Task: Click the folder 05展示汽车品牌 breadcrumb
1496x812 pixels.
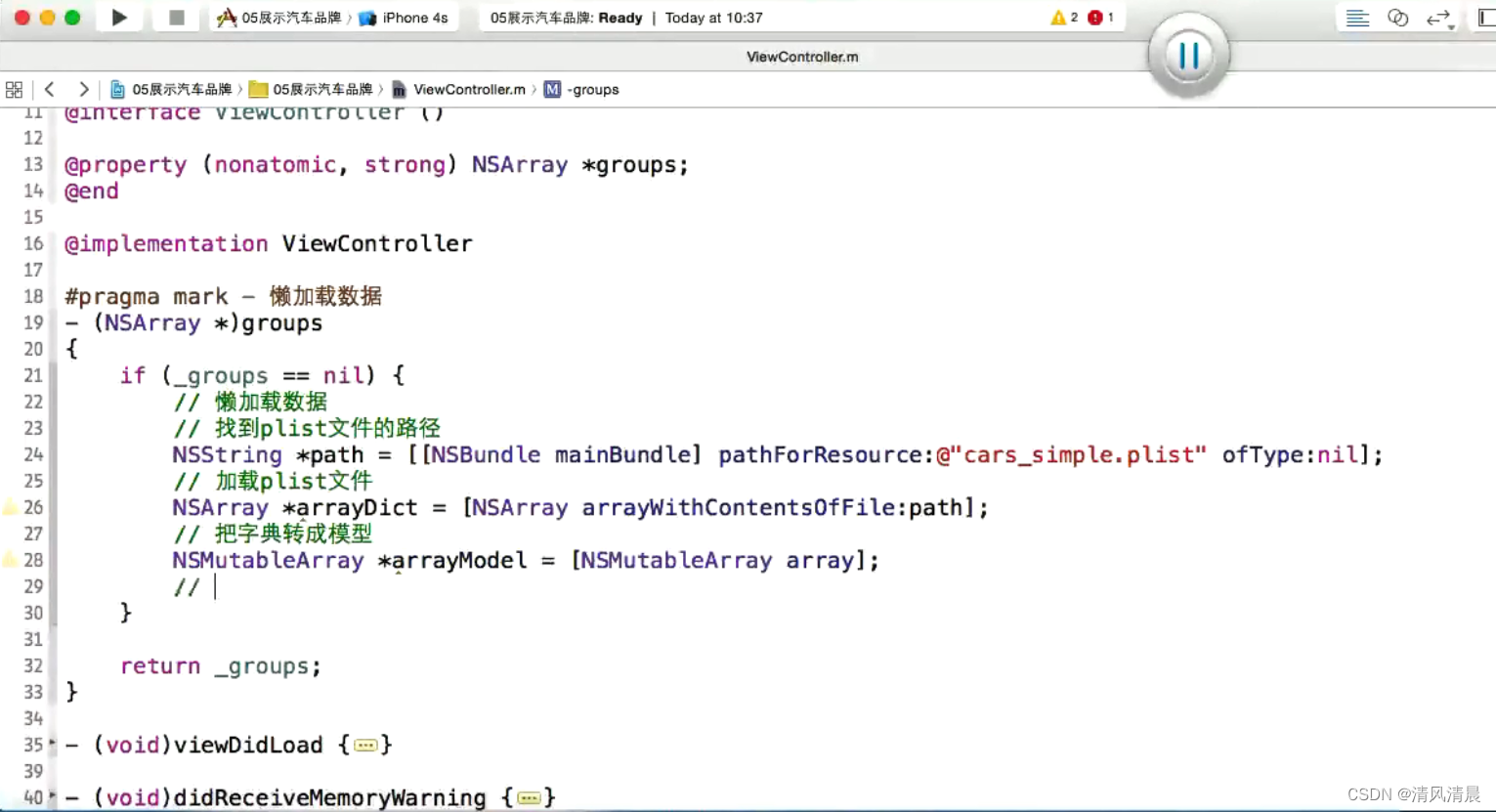Action: click(311, 89)
